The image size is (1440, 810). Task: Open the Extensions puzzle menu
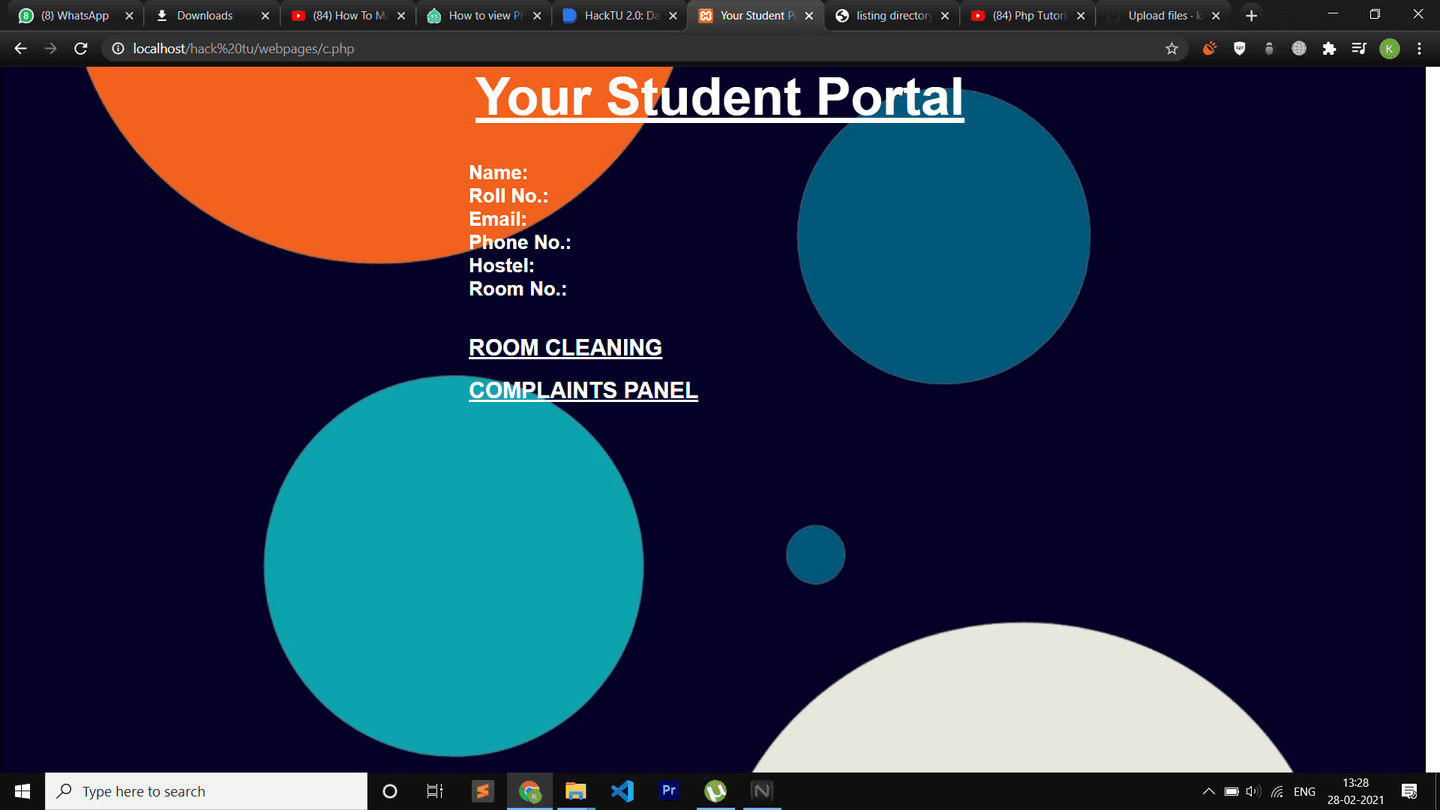(x=1329, y=48)
